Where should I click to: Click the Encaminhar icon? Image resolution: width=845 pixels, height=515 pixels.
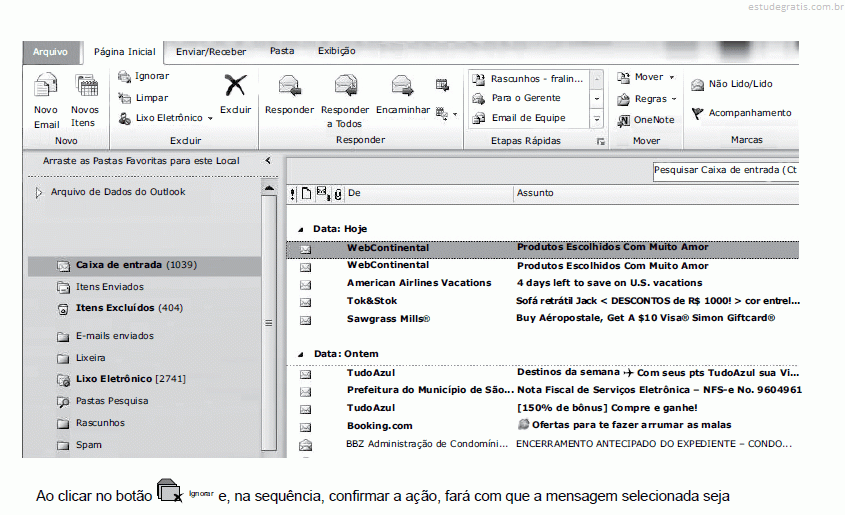pos(402,86)
